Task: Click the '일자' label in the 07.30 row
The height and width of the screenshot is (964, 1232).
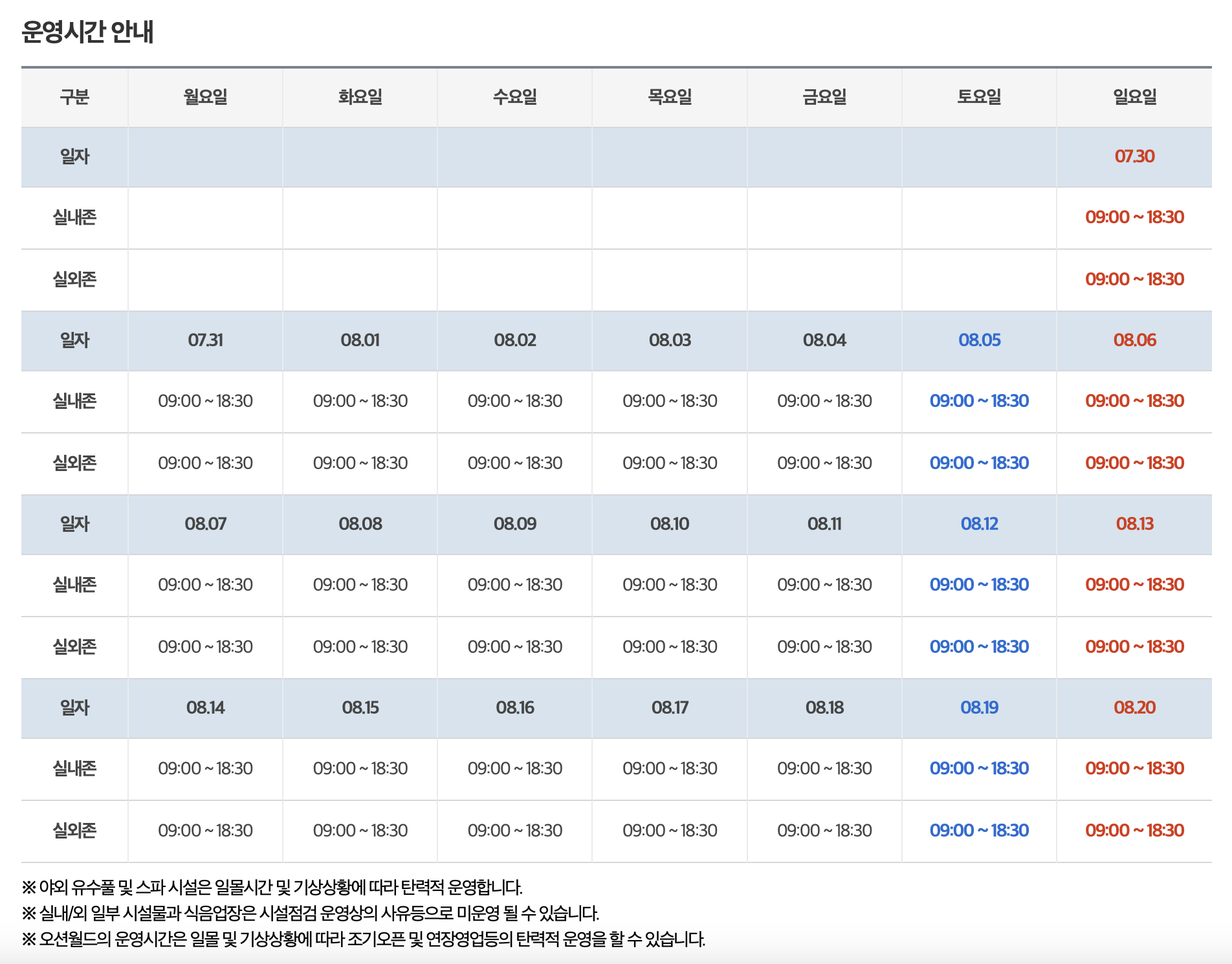Action: tap(74, 157)
